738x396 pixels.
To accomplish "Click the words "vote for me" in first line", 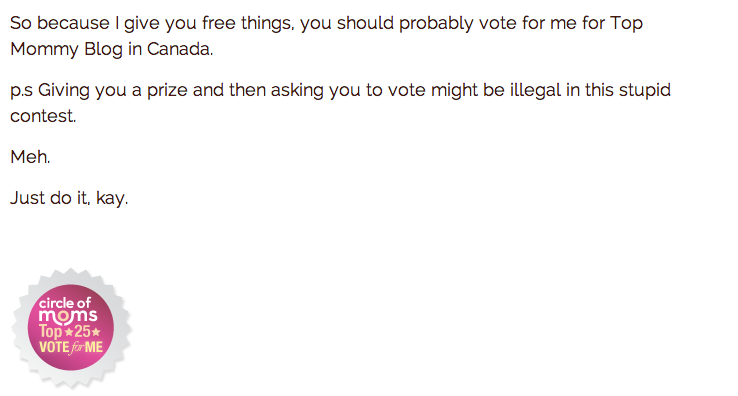I will point(528,24).
